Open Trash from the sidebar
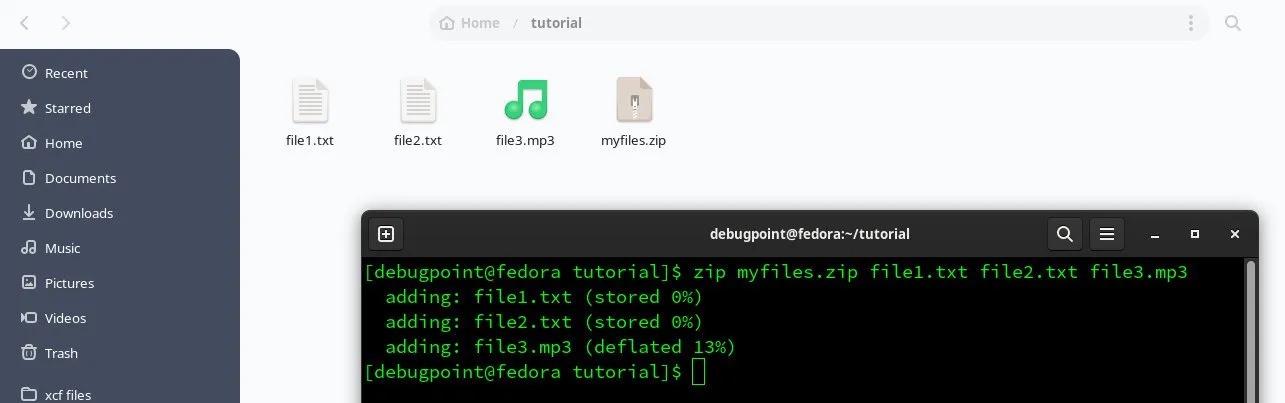Image resolution: width=1285 pixels, height=403 pixels. pos(61,353)
